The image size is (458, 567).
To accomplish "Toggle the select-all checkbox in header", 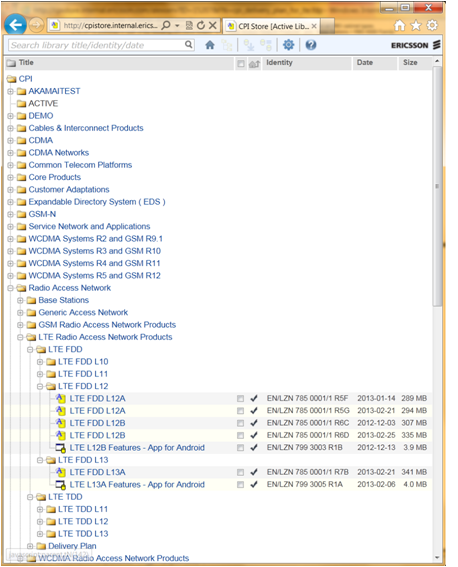I will pyautogui.click(x=240, y=64).
